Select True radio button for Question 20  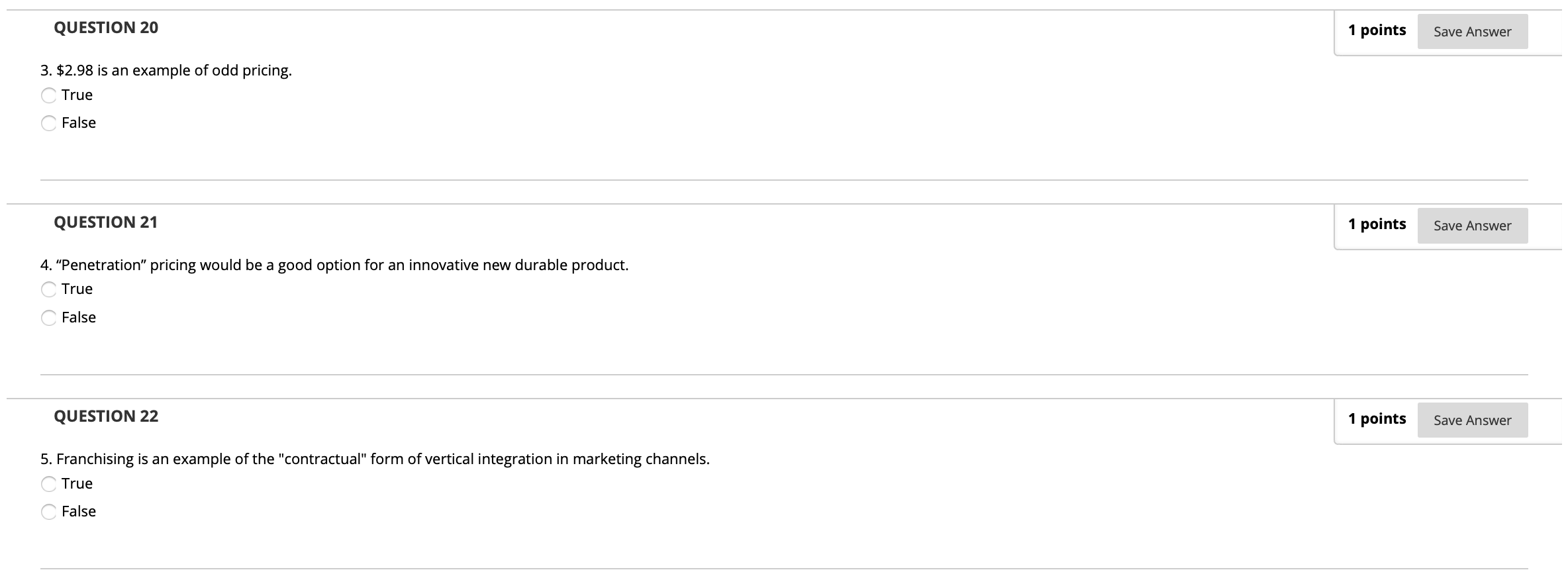click(x=49, y=95)
